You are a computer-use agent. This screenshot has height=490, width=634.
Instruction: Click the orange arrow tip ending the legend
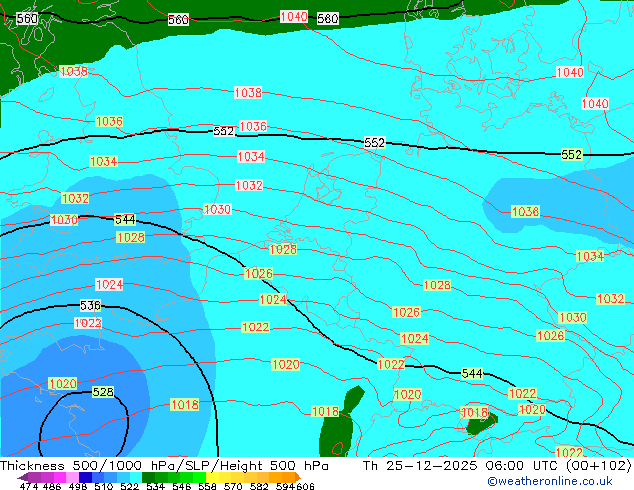(x=298, y=477)
